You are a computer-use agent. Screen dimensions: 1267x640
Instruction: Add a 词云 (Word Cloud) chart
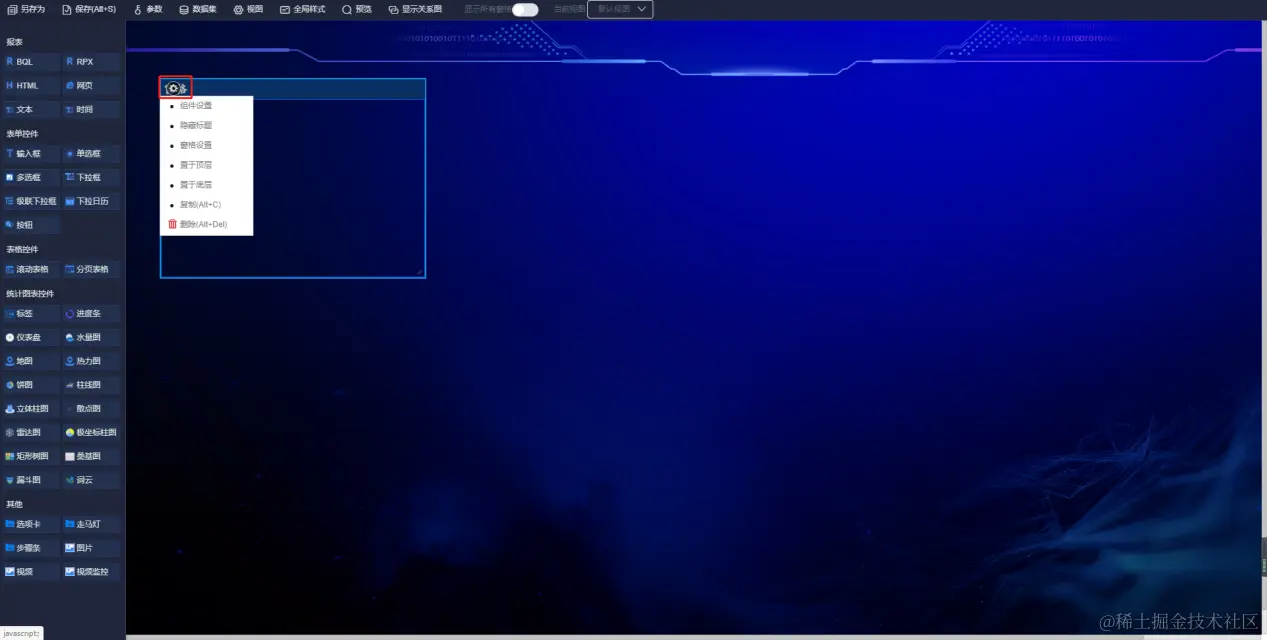click(x=91, y=480)
